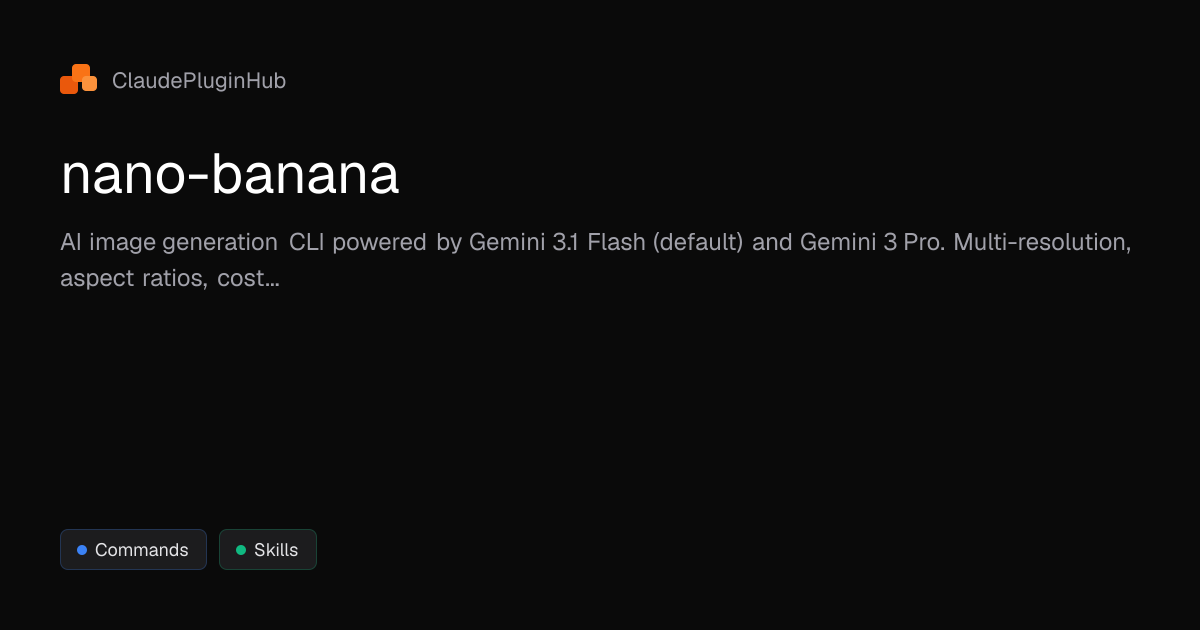Image resolution: width=1200 pixels, height=630 pixels.
Task: Click the blue dot in Commands badge
Action: [x=82, y=550]
